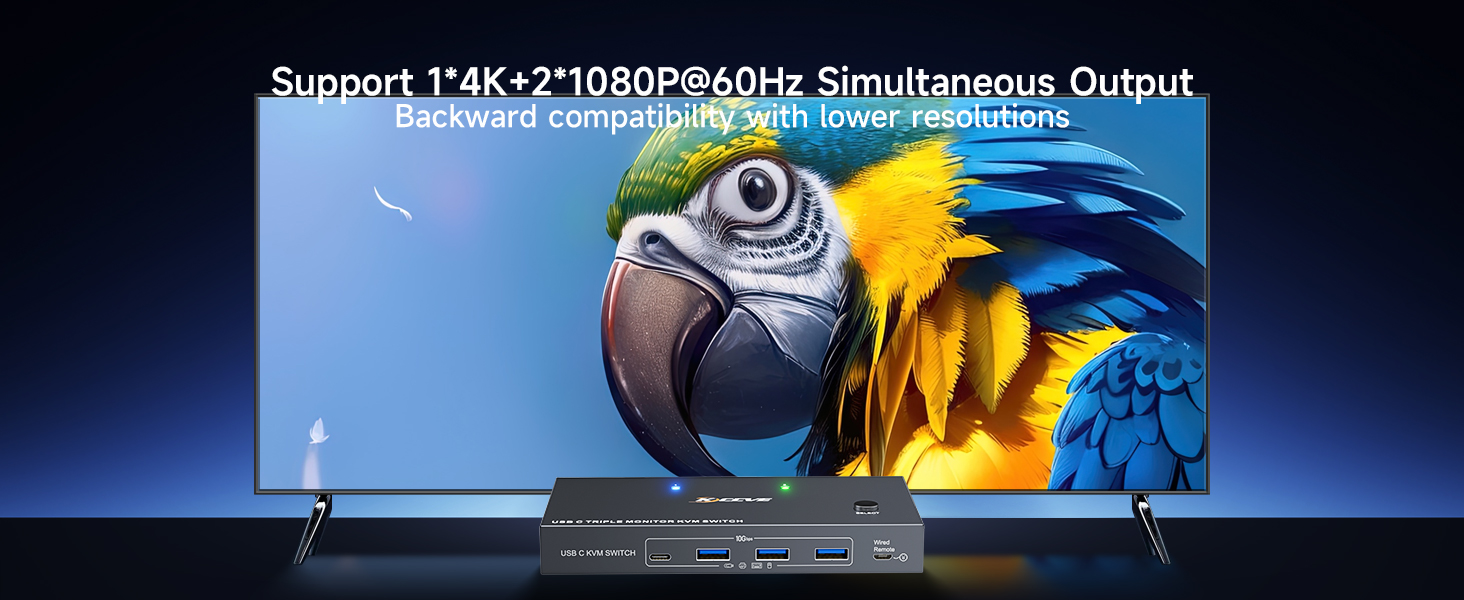This screenshot has height=600, width=1464.
Task: Click the green status LED indicator
Action: [785, 485]
